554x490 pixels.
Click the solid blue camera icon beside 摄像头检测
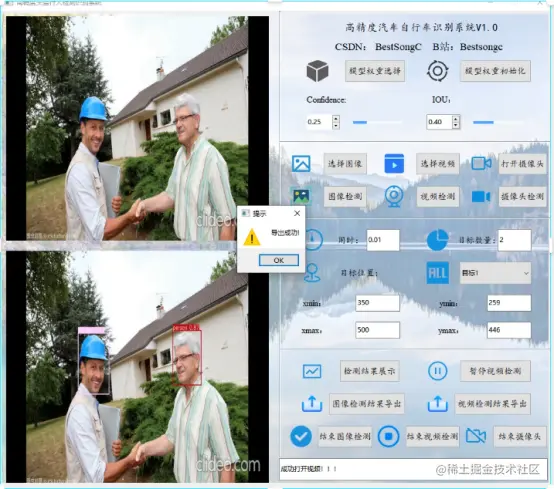click(481, 196)
